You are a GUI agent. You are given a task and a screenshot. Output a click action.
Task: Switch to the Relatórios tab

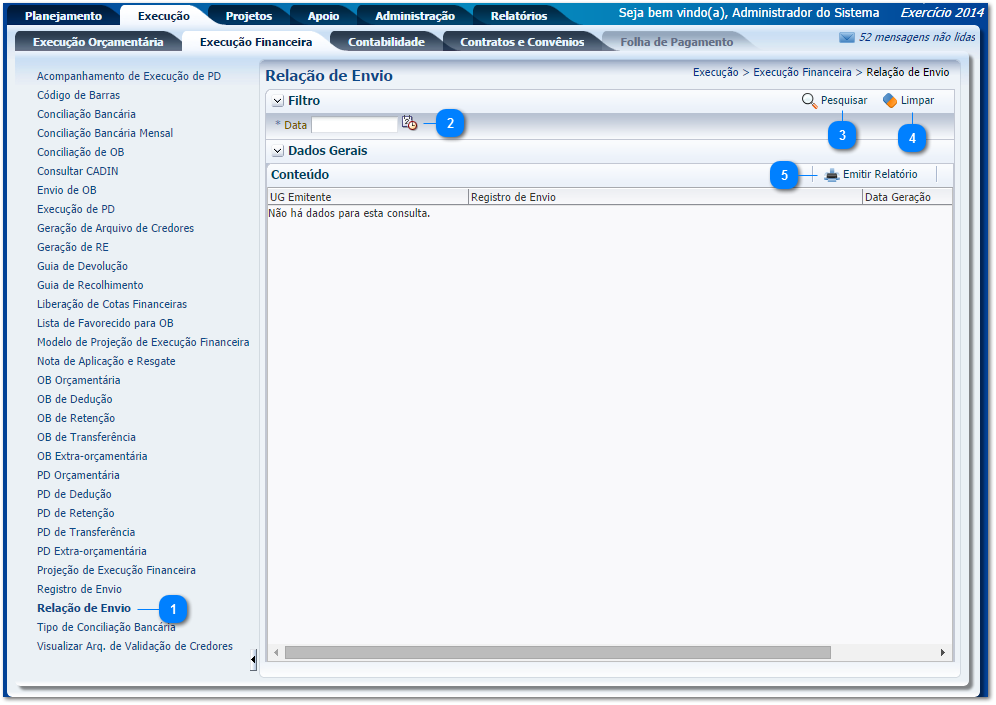click(518, 16)
